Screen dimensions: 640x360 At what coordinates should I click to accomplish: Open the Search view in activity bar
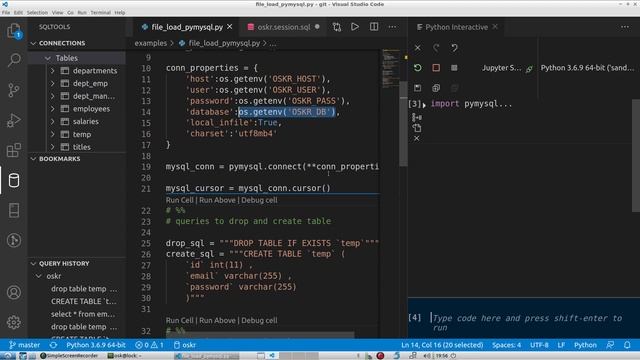tap(14, 60)
